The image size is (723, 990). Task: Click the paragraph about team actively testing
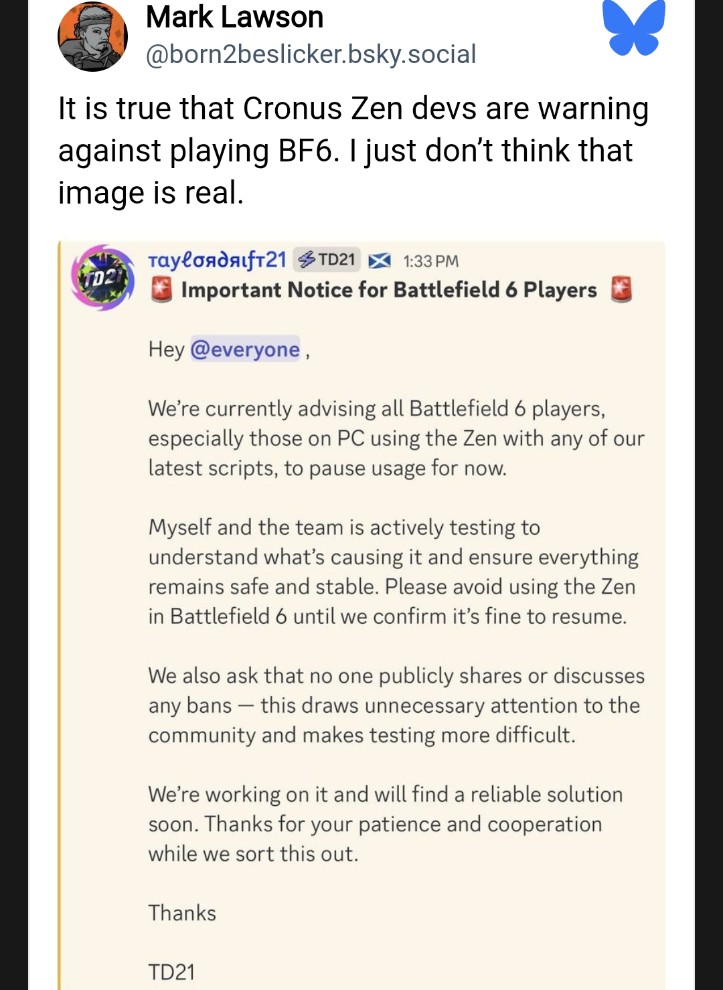393,571
